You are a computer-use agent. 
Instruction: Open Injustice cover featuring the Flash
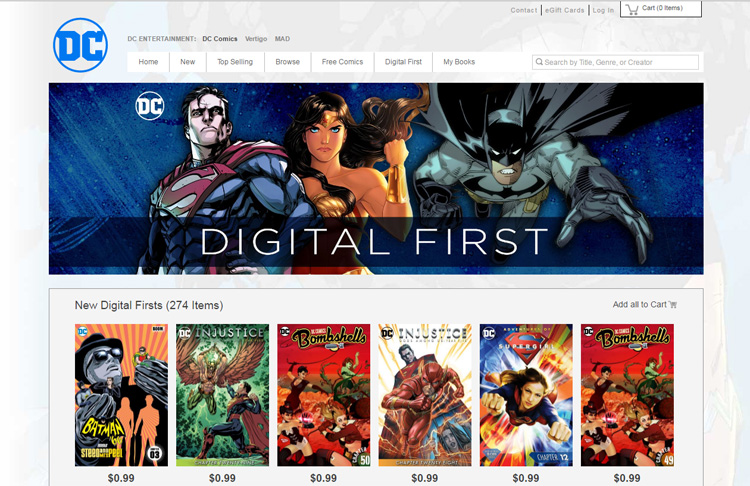point(425,395)
